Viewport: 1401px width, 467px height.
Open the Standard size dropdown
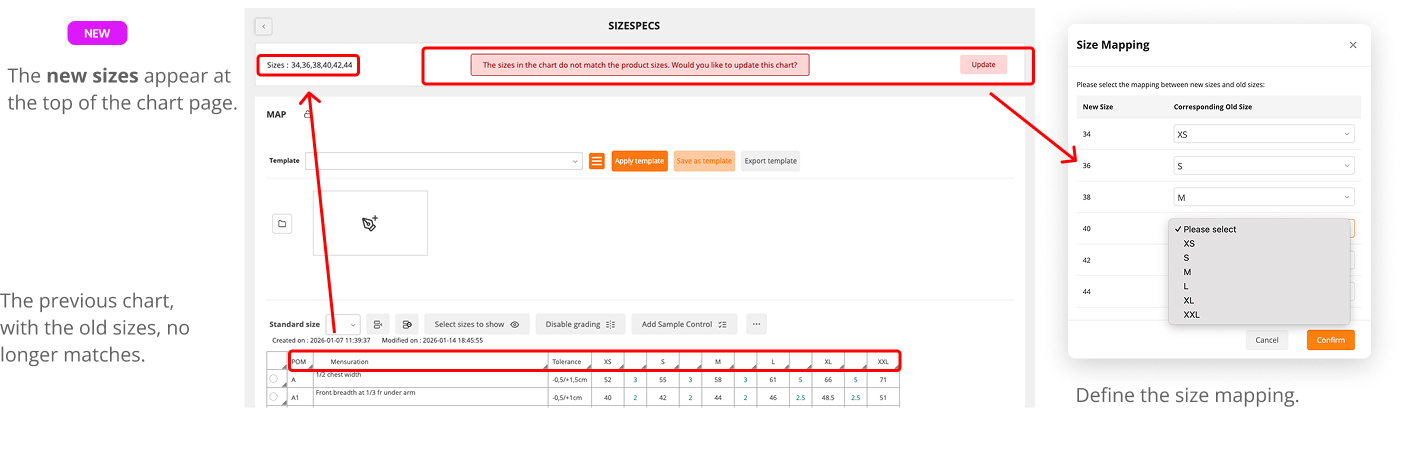[x=345, y=324]
